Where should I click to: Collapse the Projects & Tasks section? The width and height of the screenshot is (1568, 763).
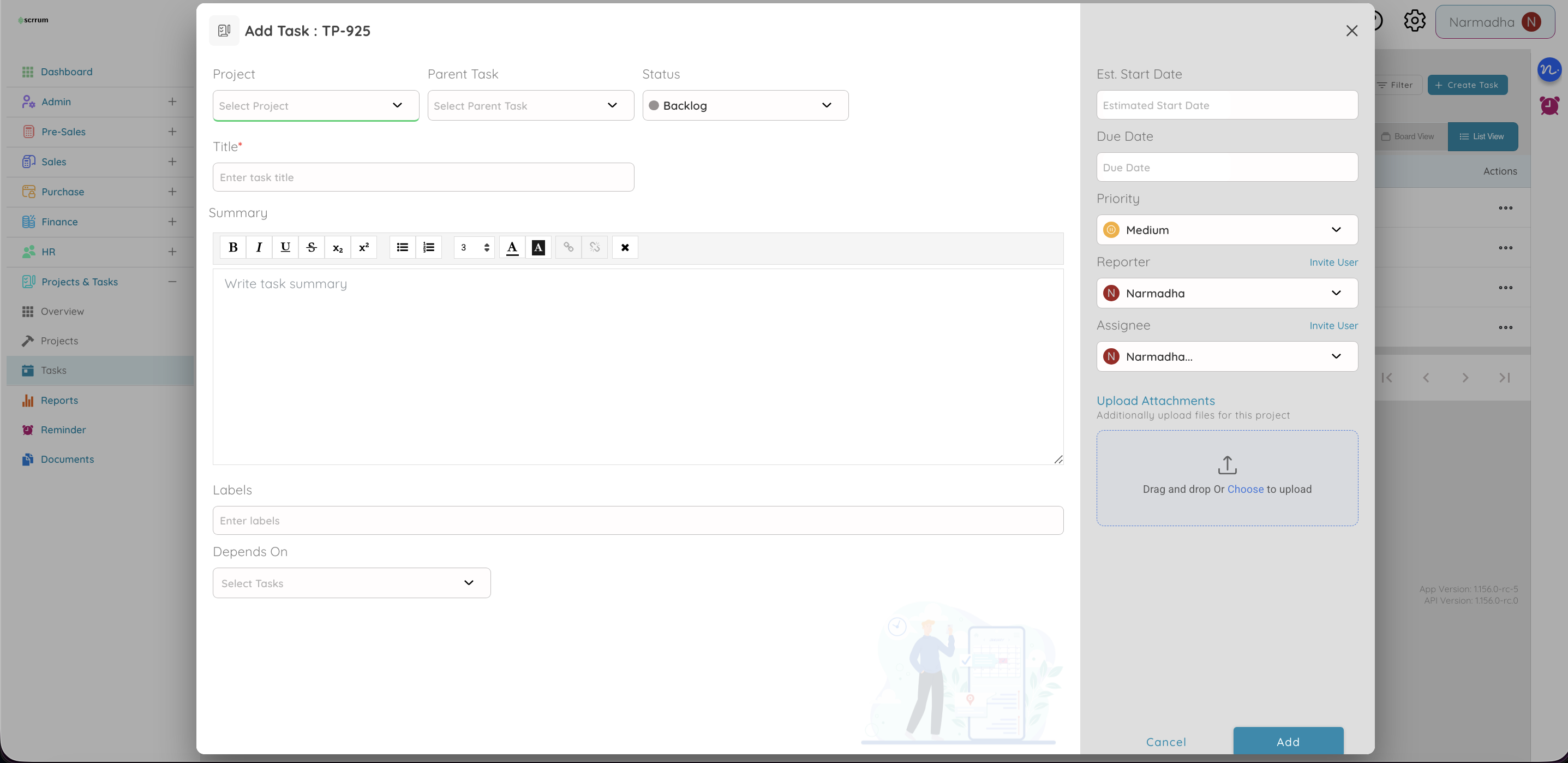click(x=172, y=281)
